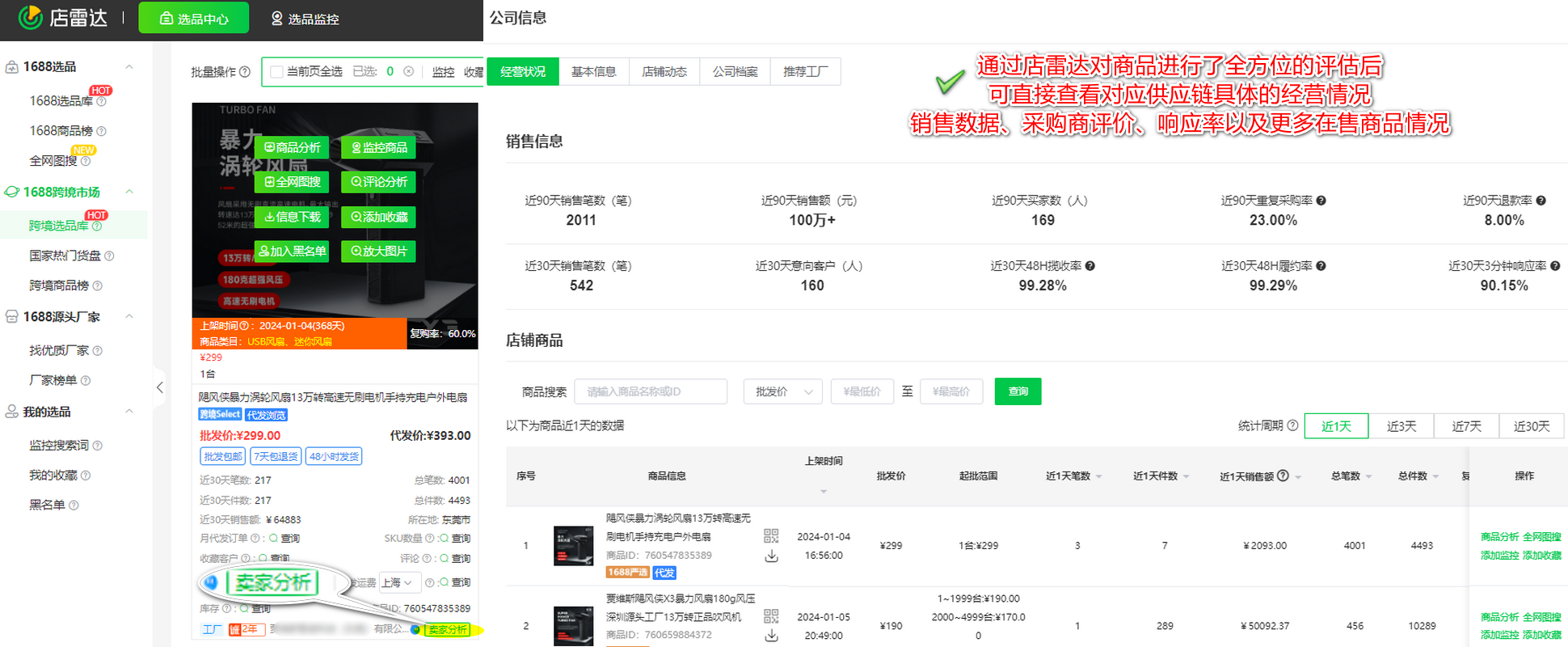Click help icon beside 近90天重复采购率
Image resolution: width=1568 pixels, height=647 pixels.
point(1321,201)
